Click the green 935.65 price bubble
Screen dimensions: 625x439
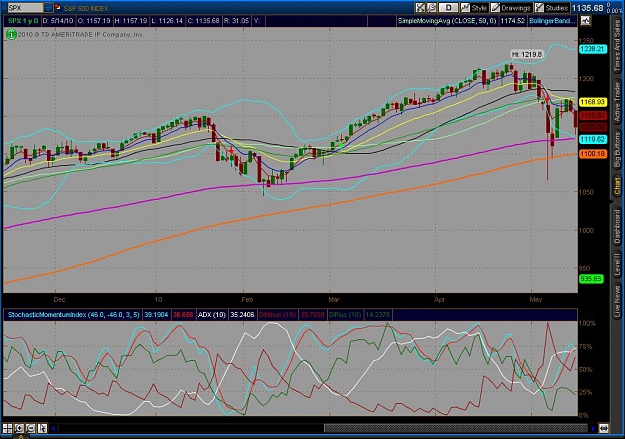(591, 279)
